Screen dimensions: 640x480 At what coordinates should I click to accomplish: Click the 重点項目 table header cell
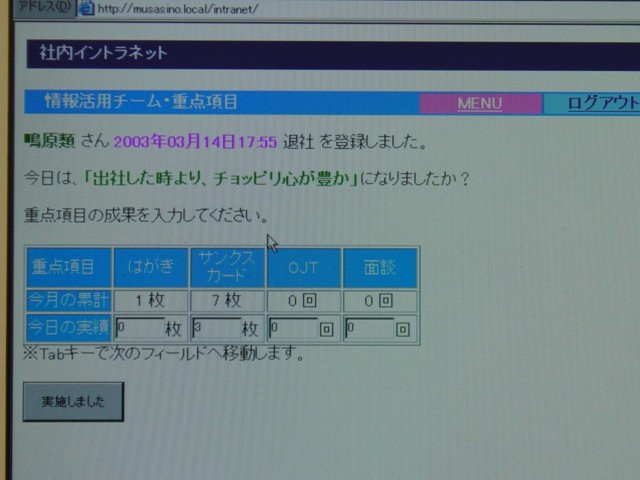(x=69, y=267)
